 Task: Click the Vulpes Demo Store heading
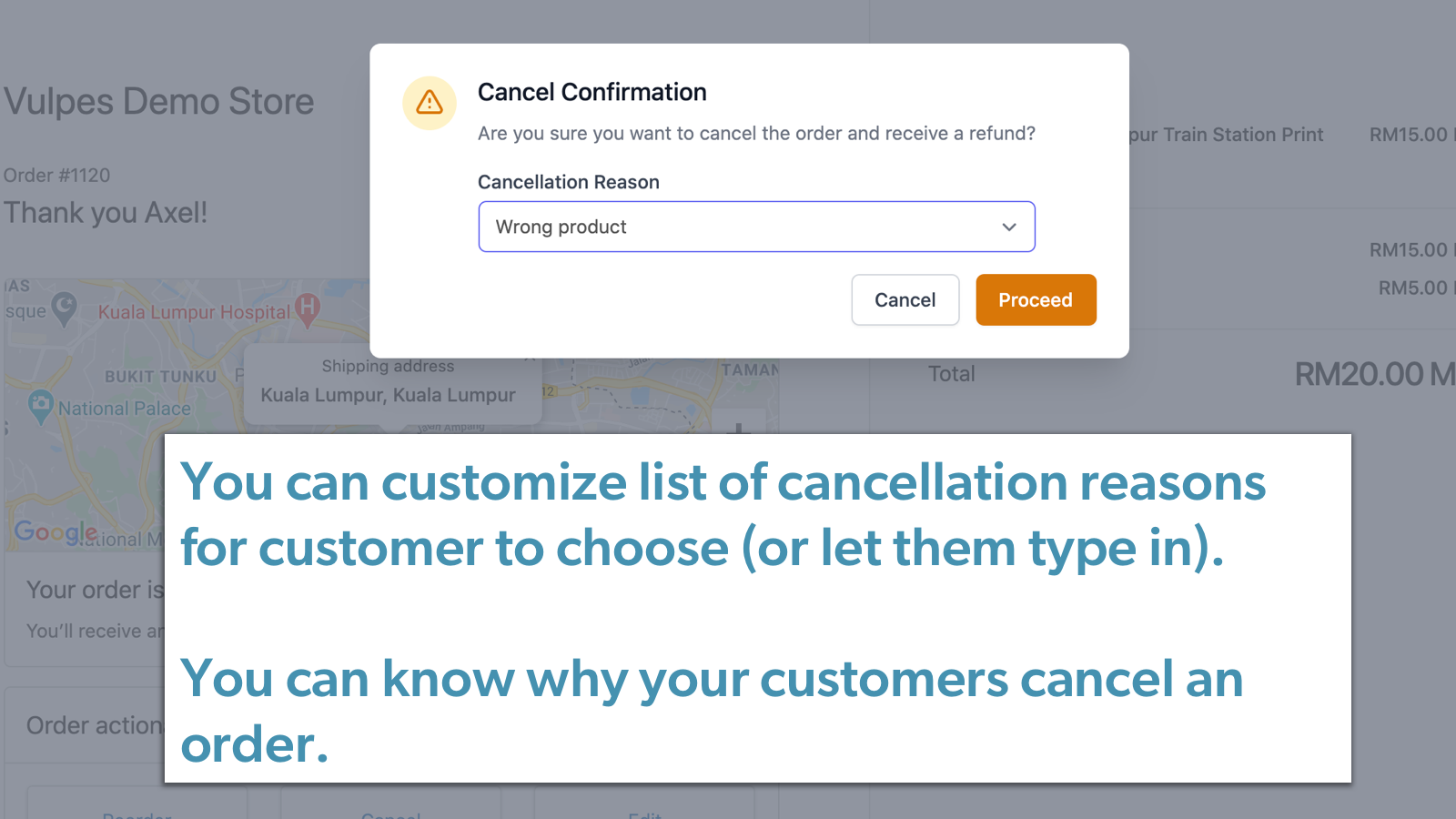click(159, 101)
